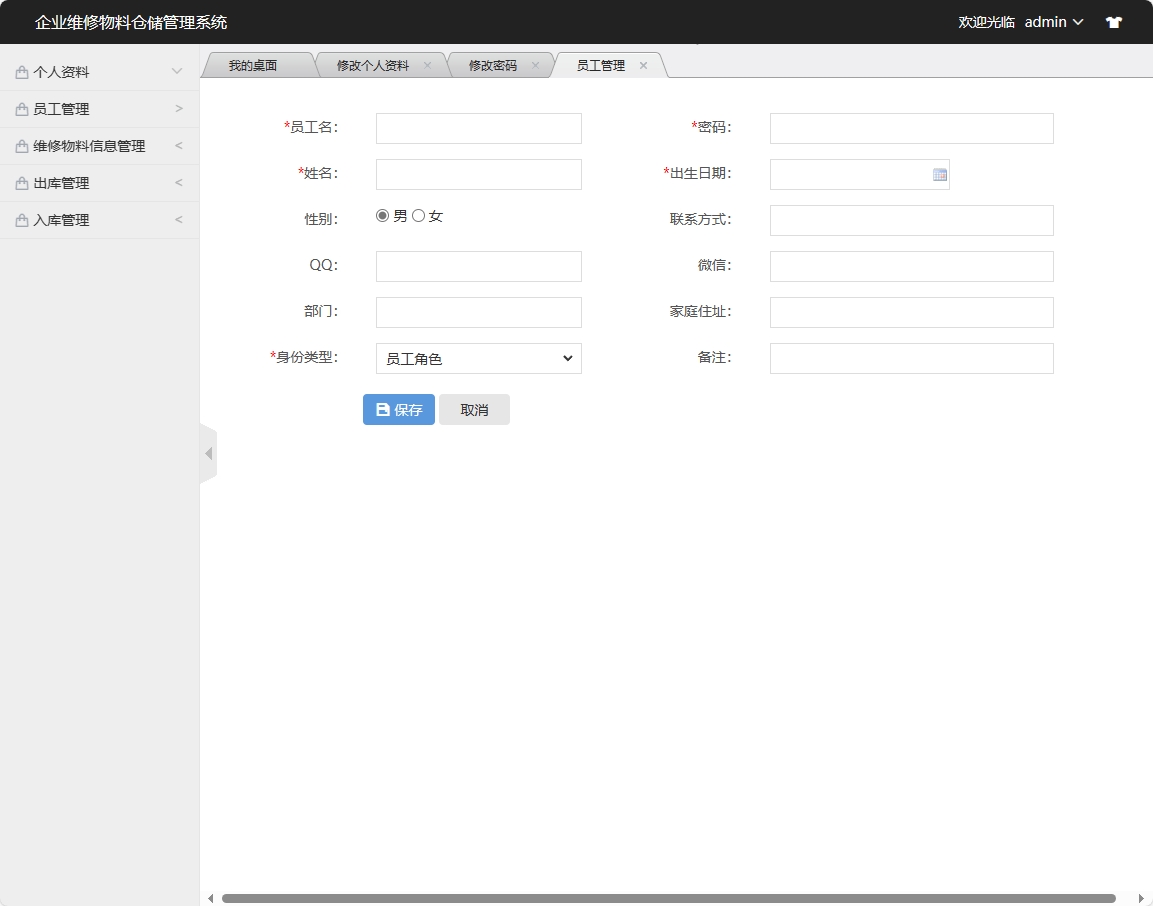Click the 保存 save button
Viewport: 1153px width, 906px height.
[x=398, y=409]
